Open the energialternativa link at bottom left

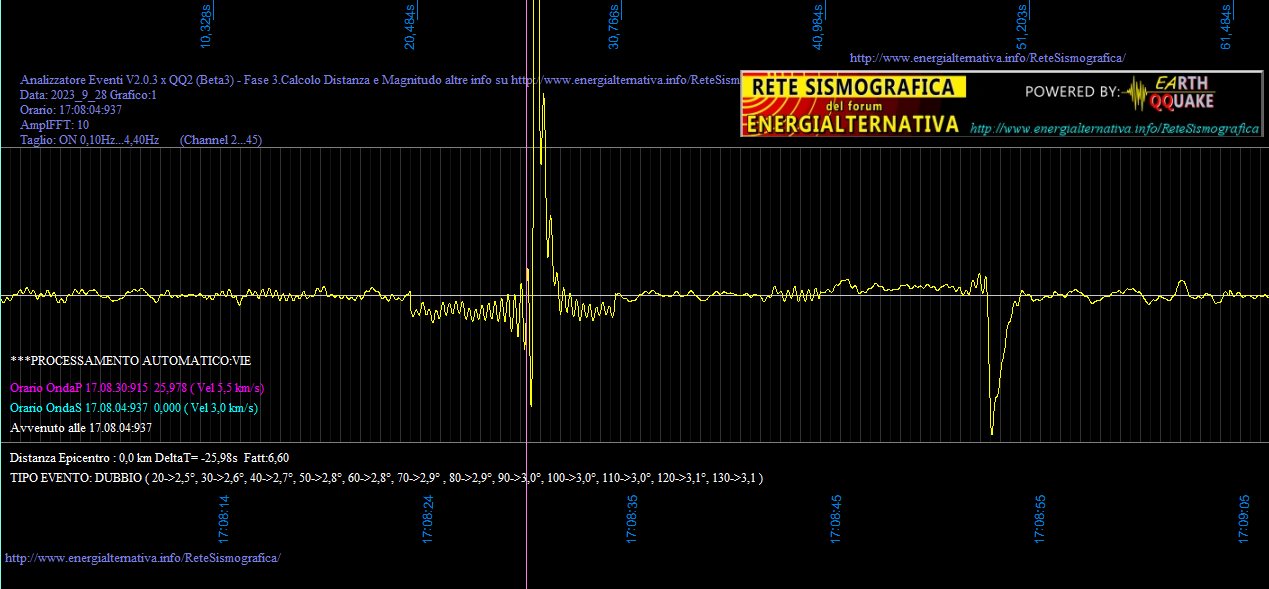(x=143, y=557)
